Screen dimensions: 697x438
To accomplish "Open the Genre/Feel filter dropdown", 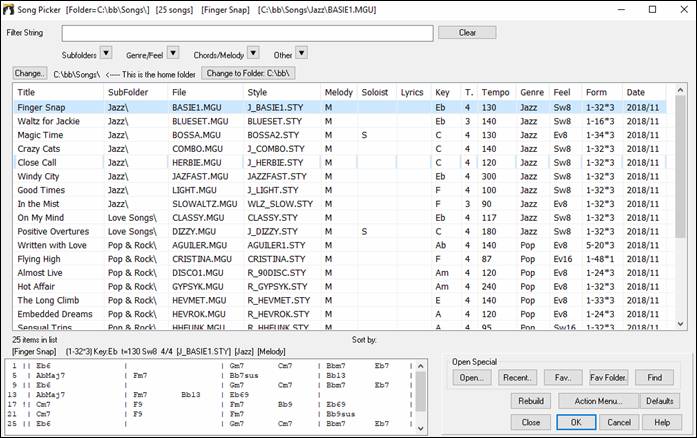I will pyautogui.click(x=172, y=53).
